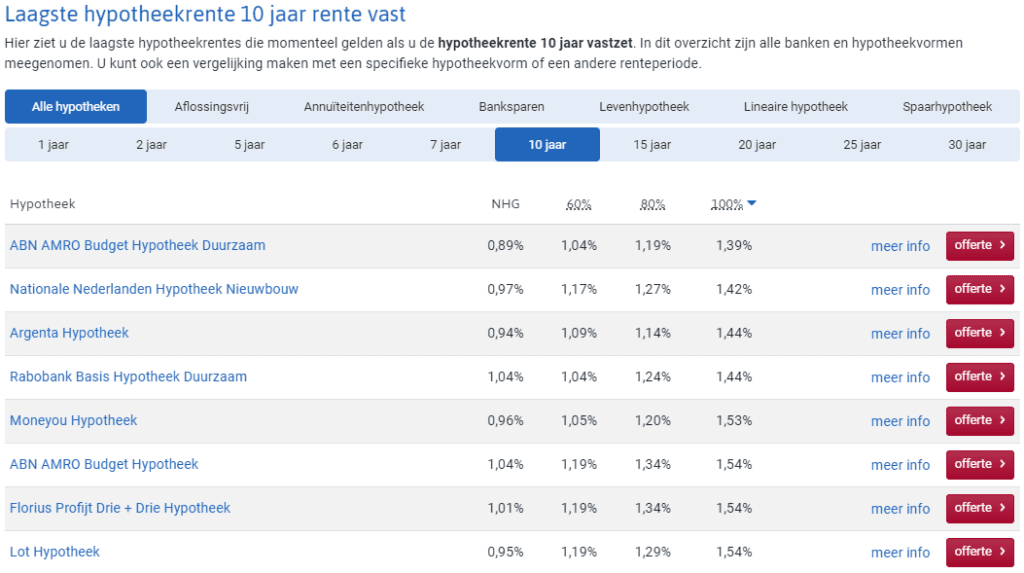1024x573 pixels.
Task: Click meer info for ABN AMRO Duurzaam
Action: (900, 246)
